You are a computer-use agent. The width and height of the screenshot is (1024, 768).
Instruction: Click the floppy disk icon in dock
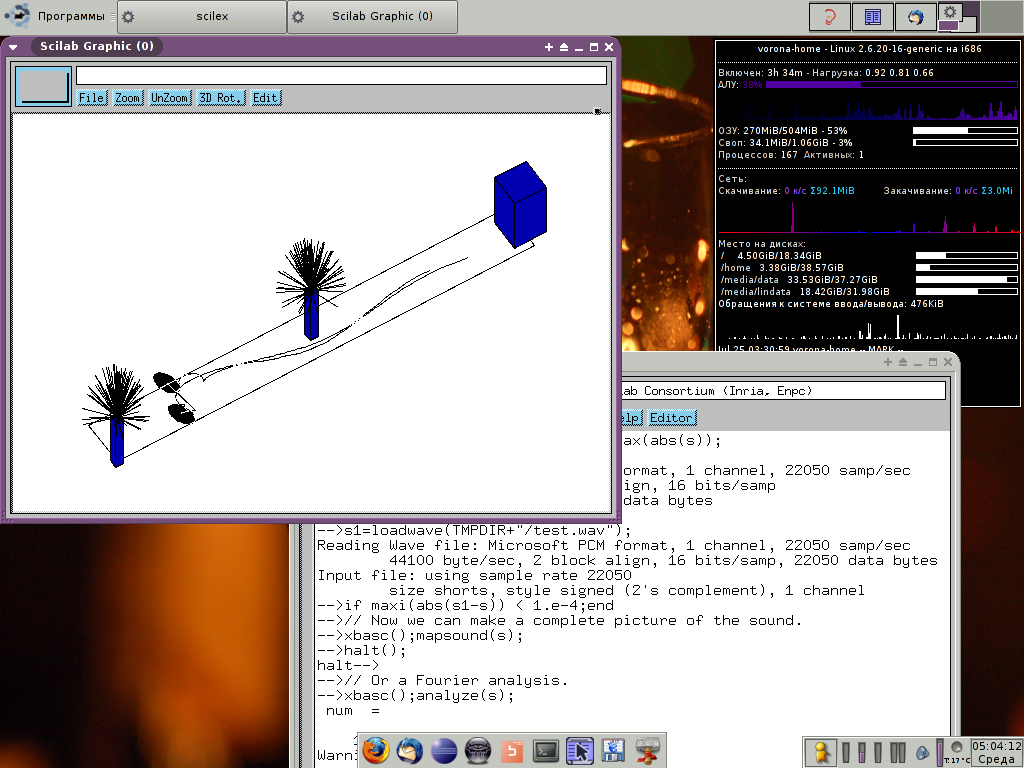pos(613,750)
